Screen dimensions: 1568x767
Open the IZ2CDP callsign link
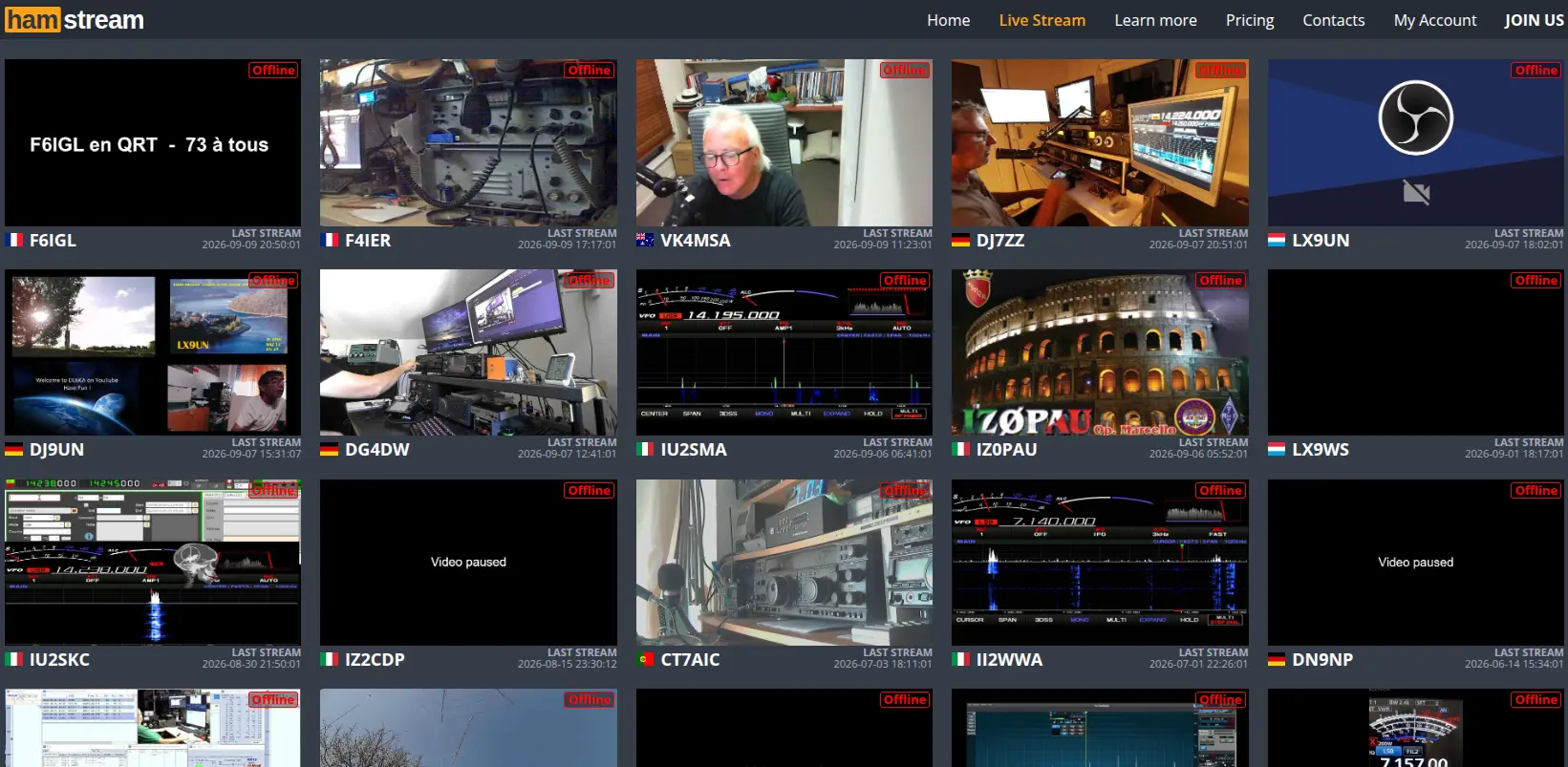[x=375, y=659]
